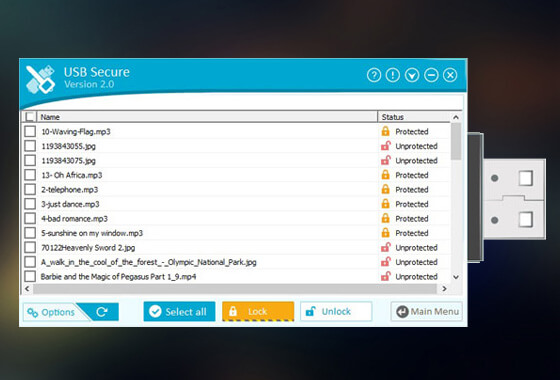Sort the list by the Status column header

[414, 117]
